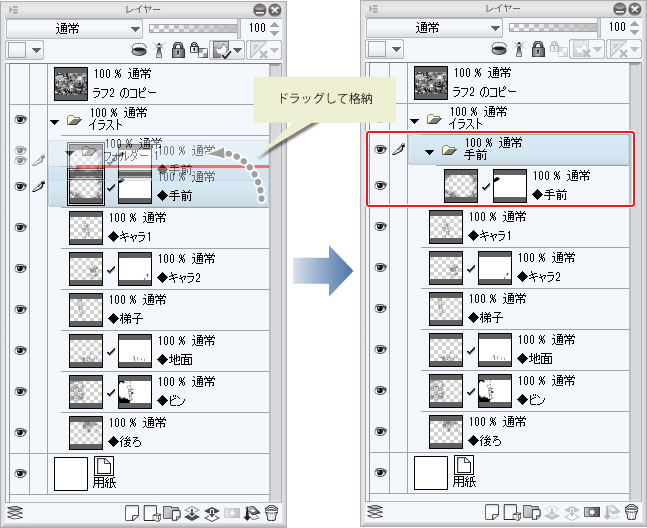The height and width of the screenshot is (528, 647).
Task: Click the Lock Layer padlock icon in left panel
Action: tap(178, 50)
